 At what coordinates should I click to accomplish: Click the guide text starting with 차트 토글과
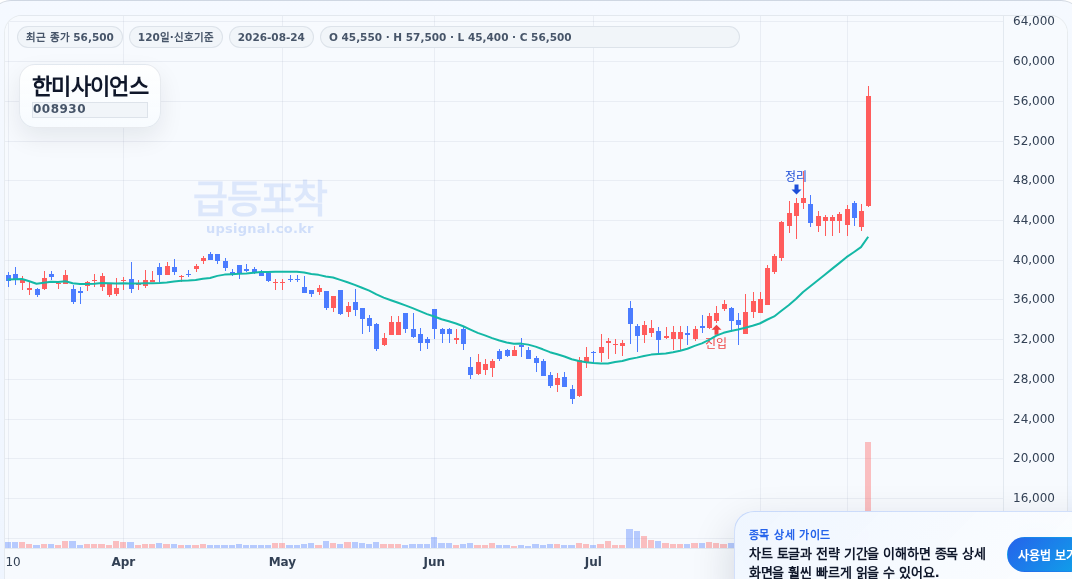click(867, 563)
